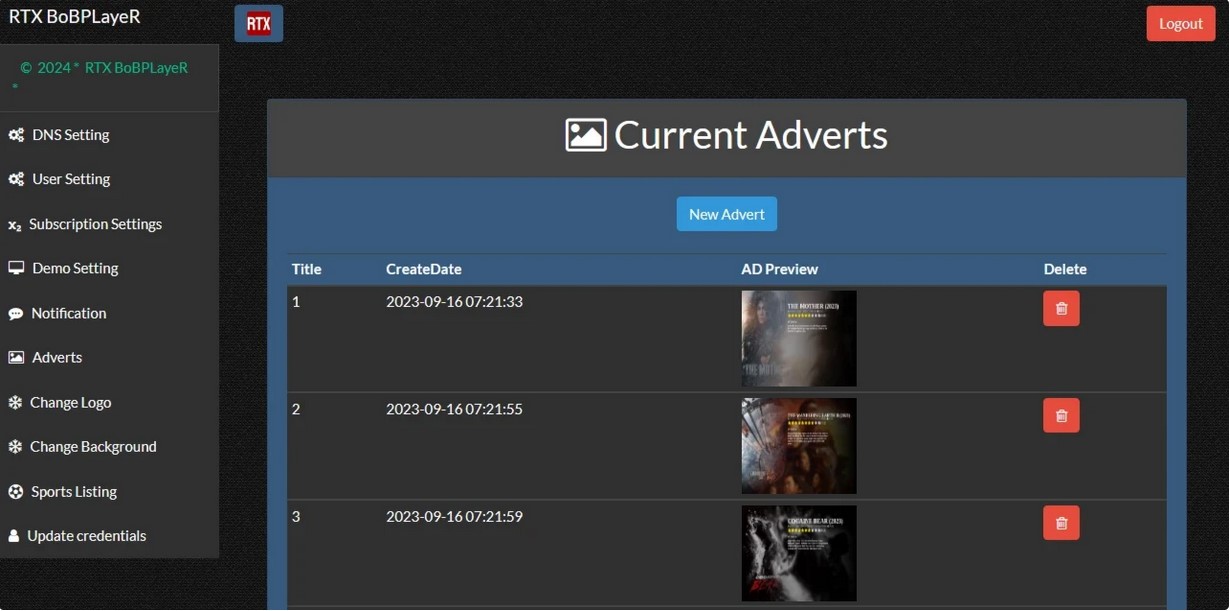Select Change Logo in the sidebar
This screenshot has height=611, width=1230.
[70, 403]
